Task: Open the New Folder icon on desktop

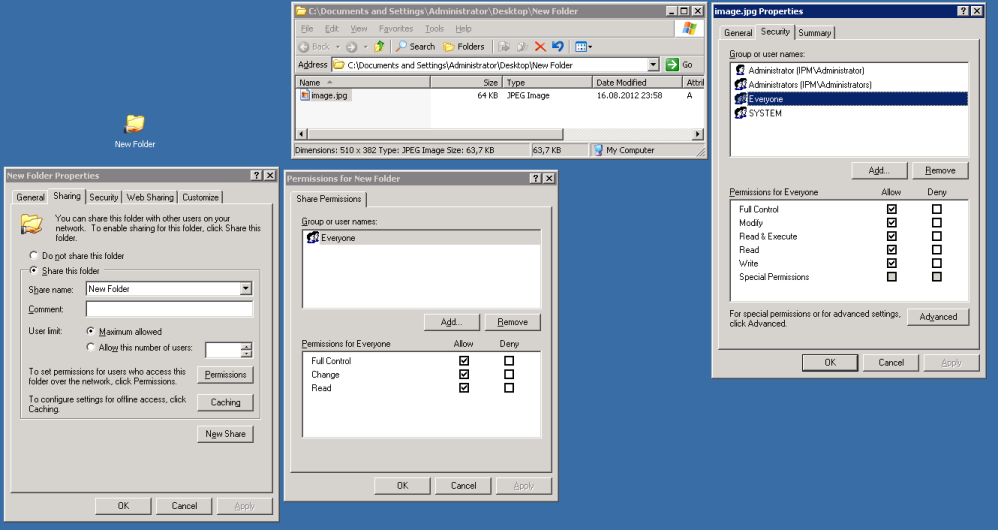Action: pyautogui.click(x=134, y=124)
